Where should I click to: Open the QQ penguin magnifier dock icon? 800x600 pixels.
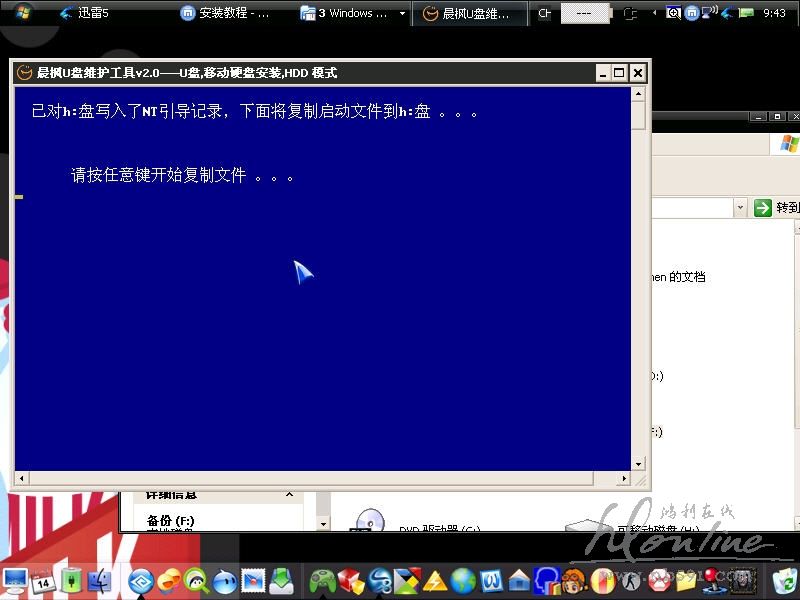coord(196,582)
